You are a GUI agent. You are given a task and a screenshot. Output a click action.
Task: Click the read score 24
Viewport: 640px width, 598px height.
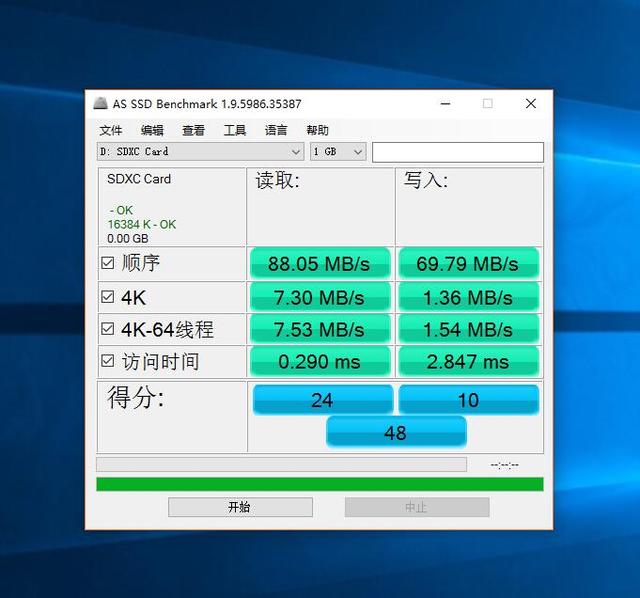coord(322,400)
